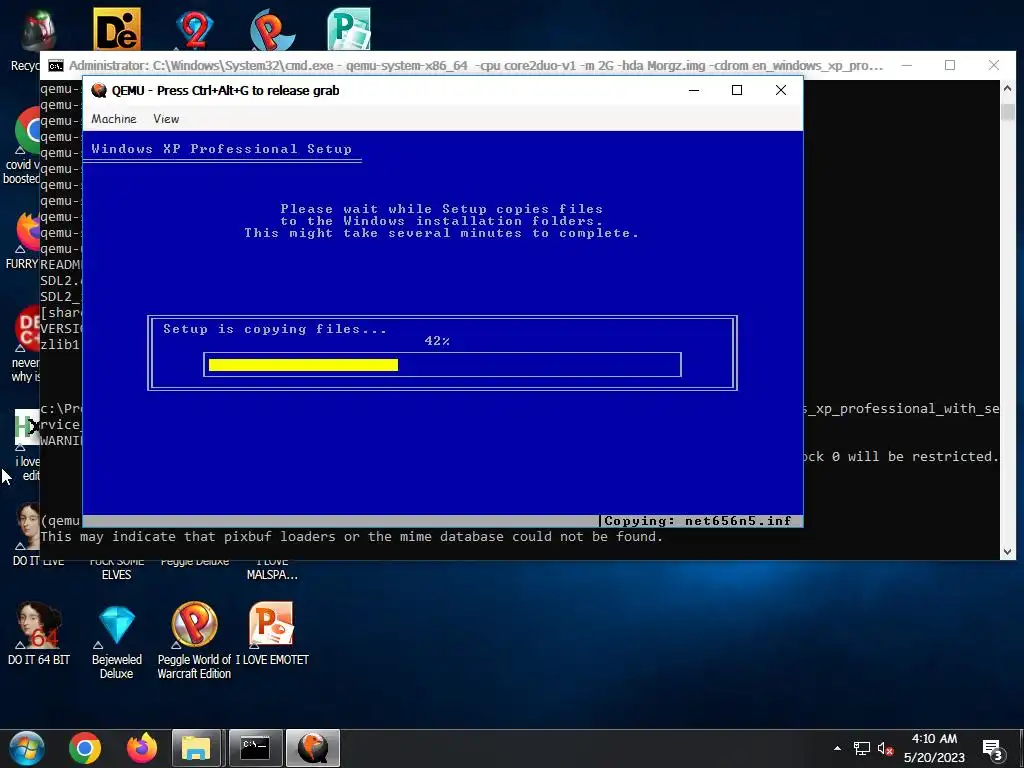
Task: Open the Peggle icon in top row
Action: (x=272, y=29)
